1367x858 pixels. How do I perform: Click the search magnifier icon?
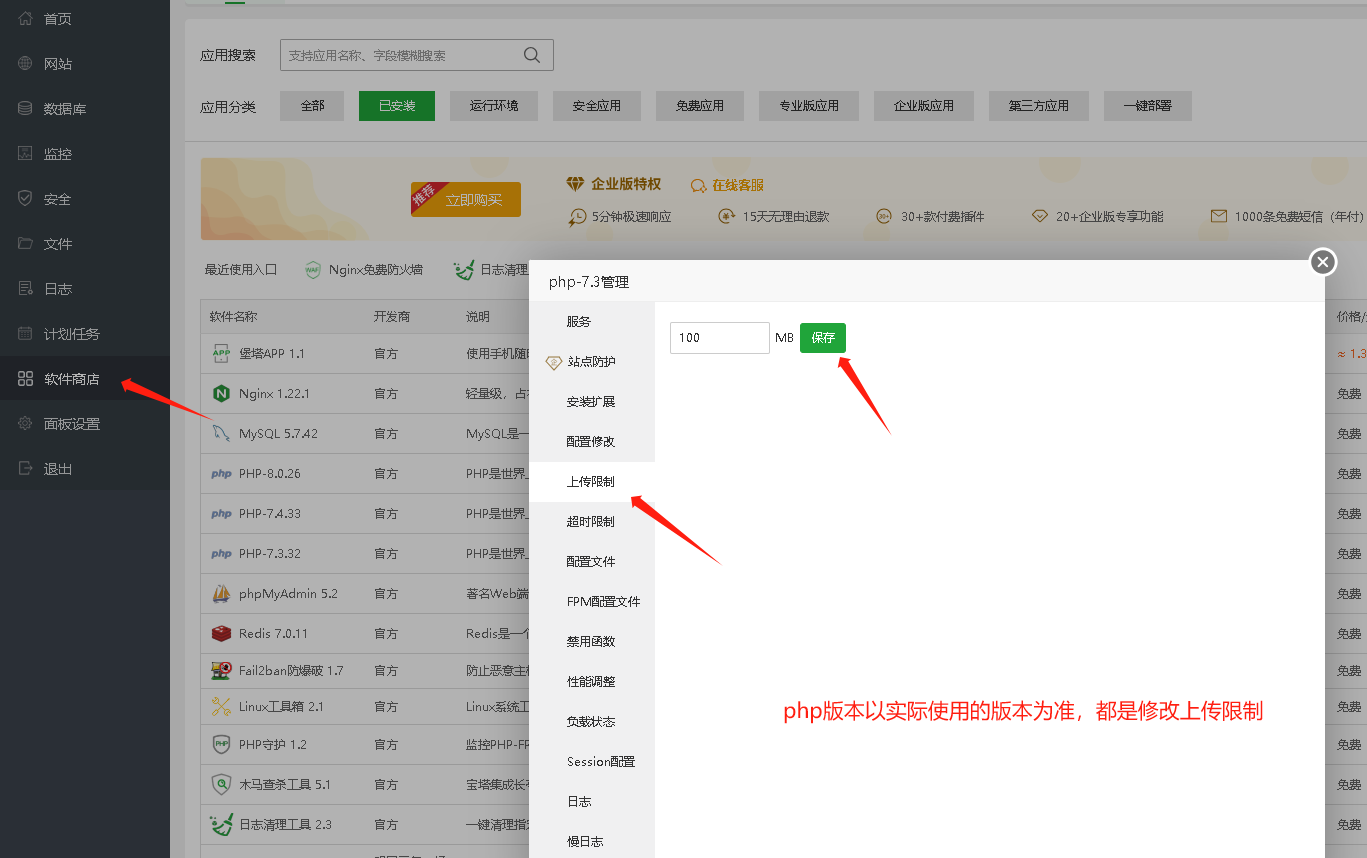(532, 55)
